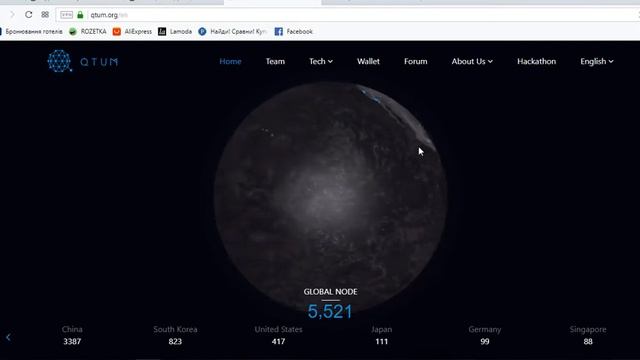
Task: Open the Hackathon page
Action: [536, 61]
